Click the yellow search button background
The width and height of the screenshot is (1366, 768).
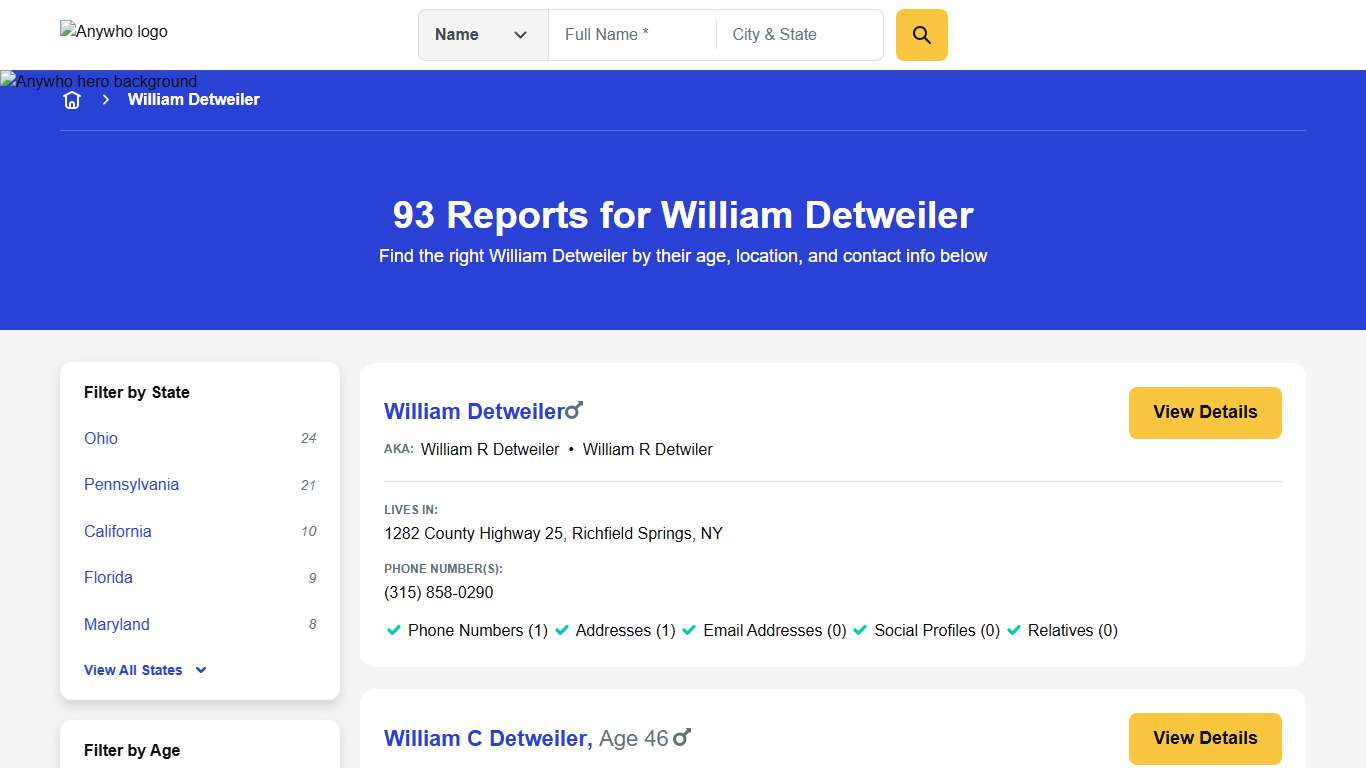point(920,34)
